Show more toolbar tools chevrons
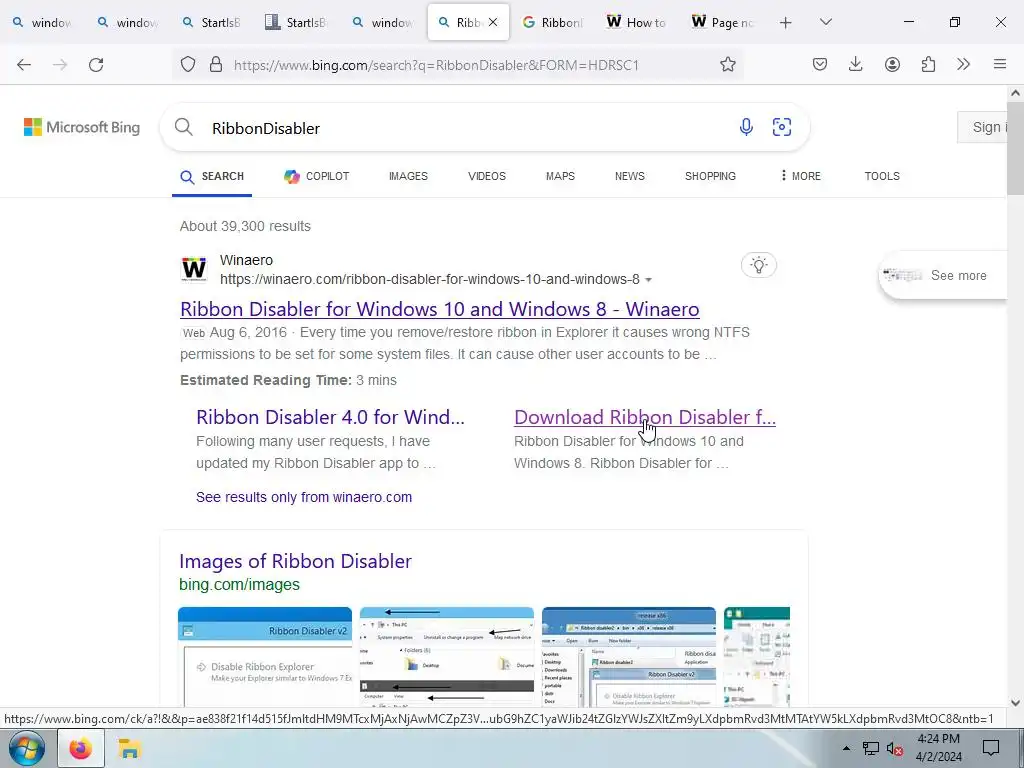The width and height of the screenshot is (1024, 768). pos(963,64)
